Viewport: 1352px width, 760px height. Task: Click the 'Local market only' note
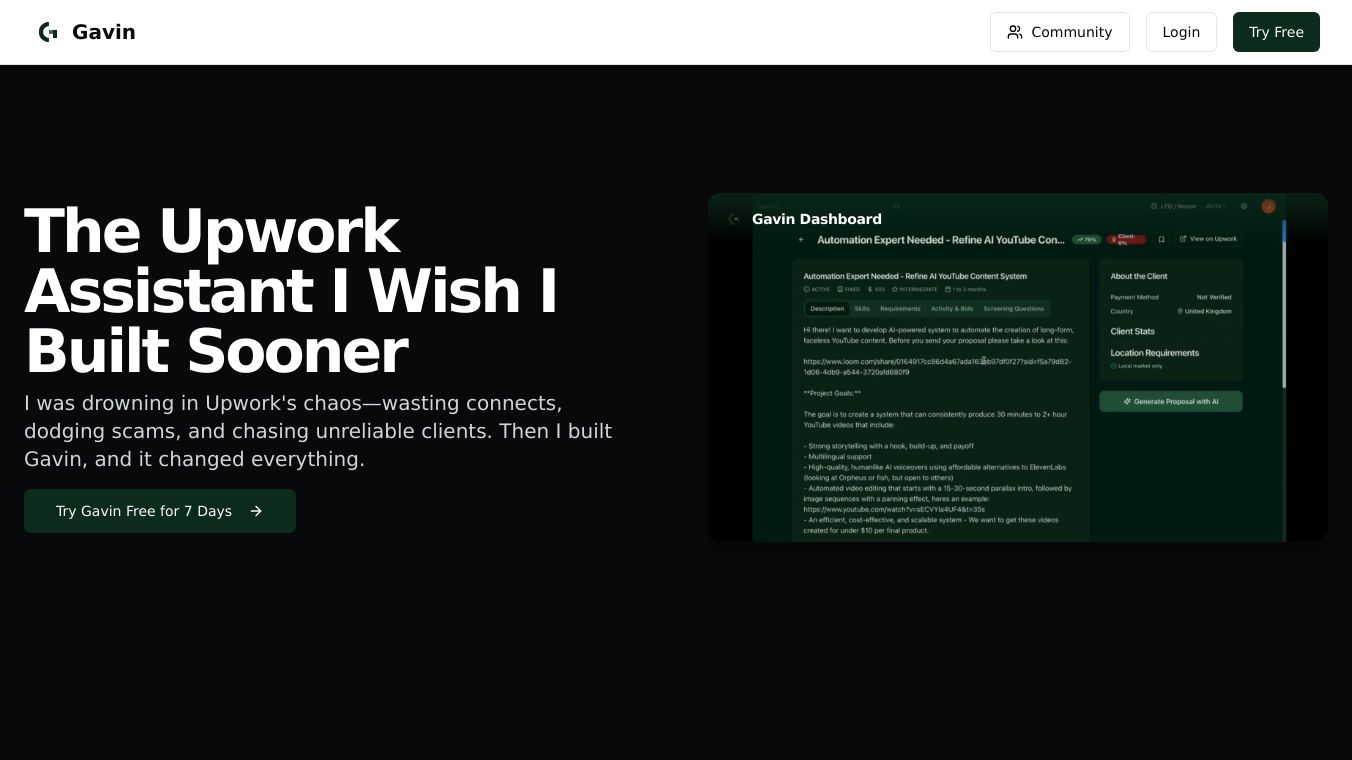[1137, 366]
